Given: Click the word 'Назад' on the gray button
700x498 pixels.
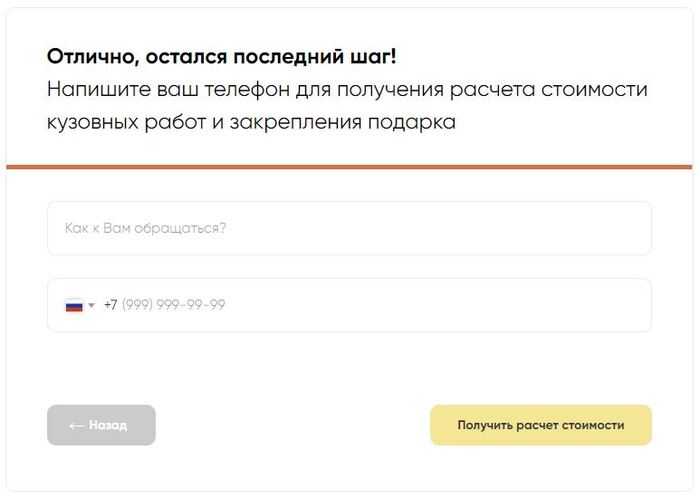Looking at the screenshot, I should coord(108,425).
